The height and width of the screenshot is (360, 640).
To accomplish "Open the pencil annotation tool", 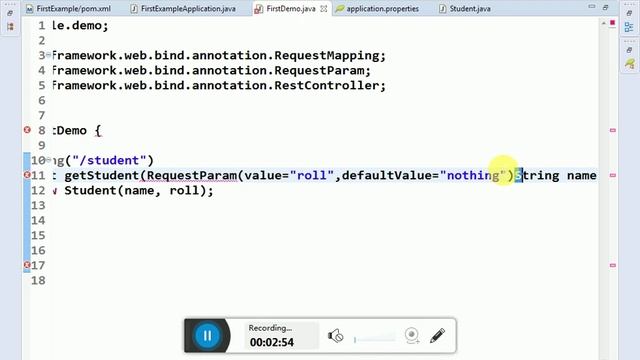I will [437, 336].
